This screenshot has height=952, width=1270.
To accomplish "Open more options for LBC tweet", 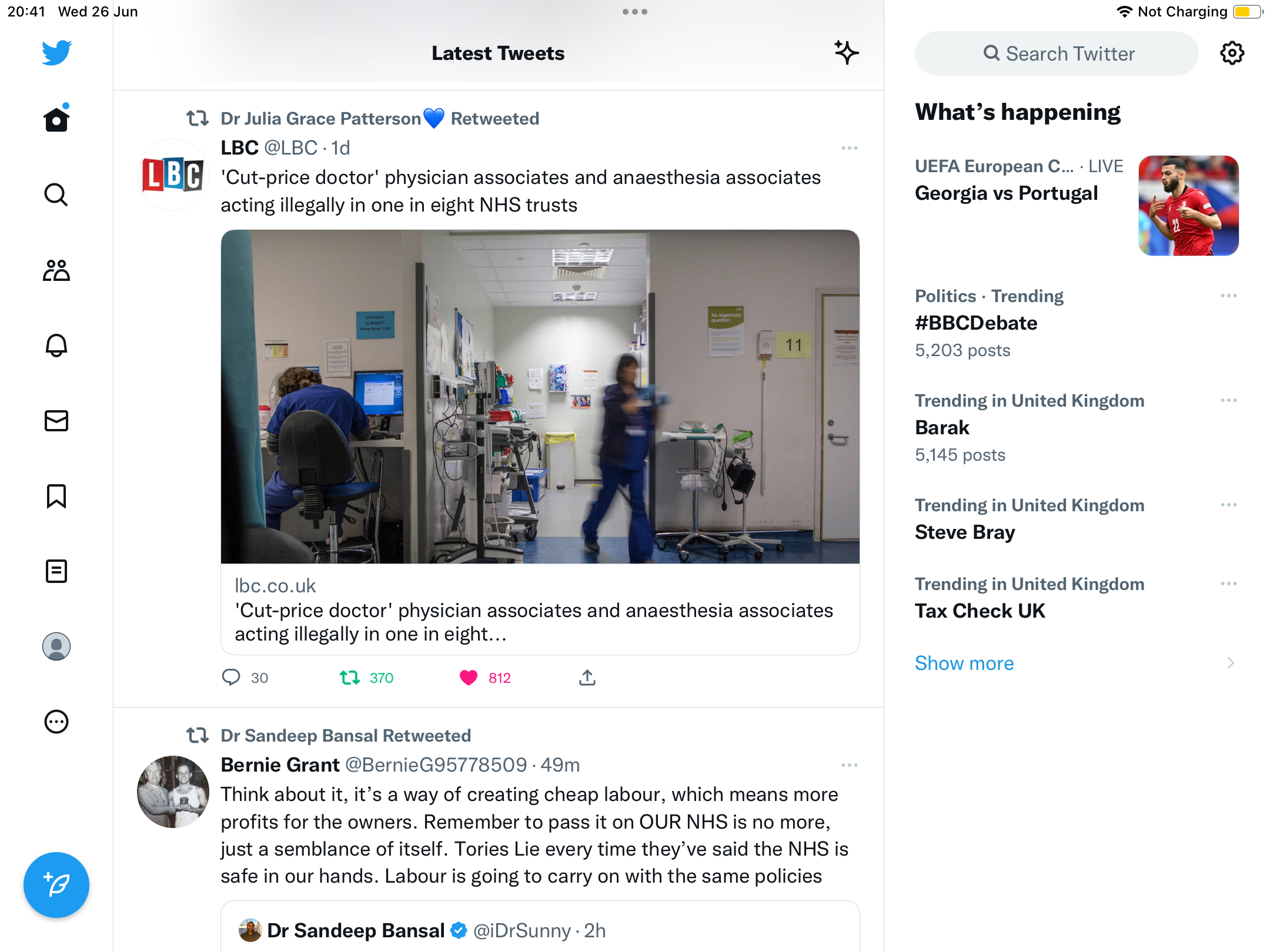I will click(850, 148).
